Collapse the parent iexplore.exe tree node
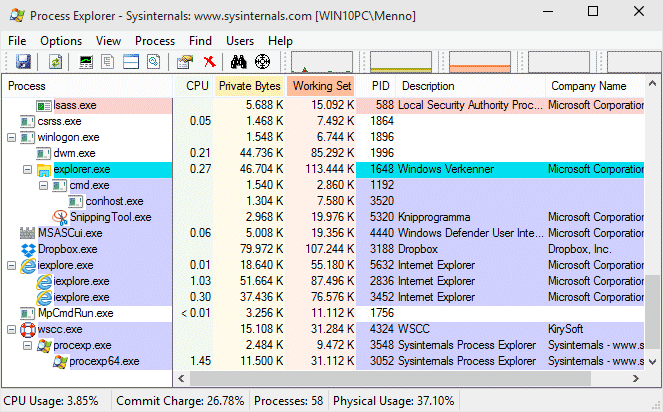Viewport: 663px width, 412px height. click(x=11, y=266)
